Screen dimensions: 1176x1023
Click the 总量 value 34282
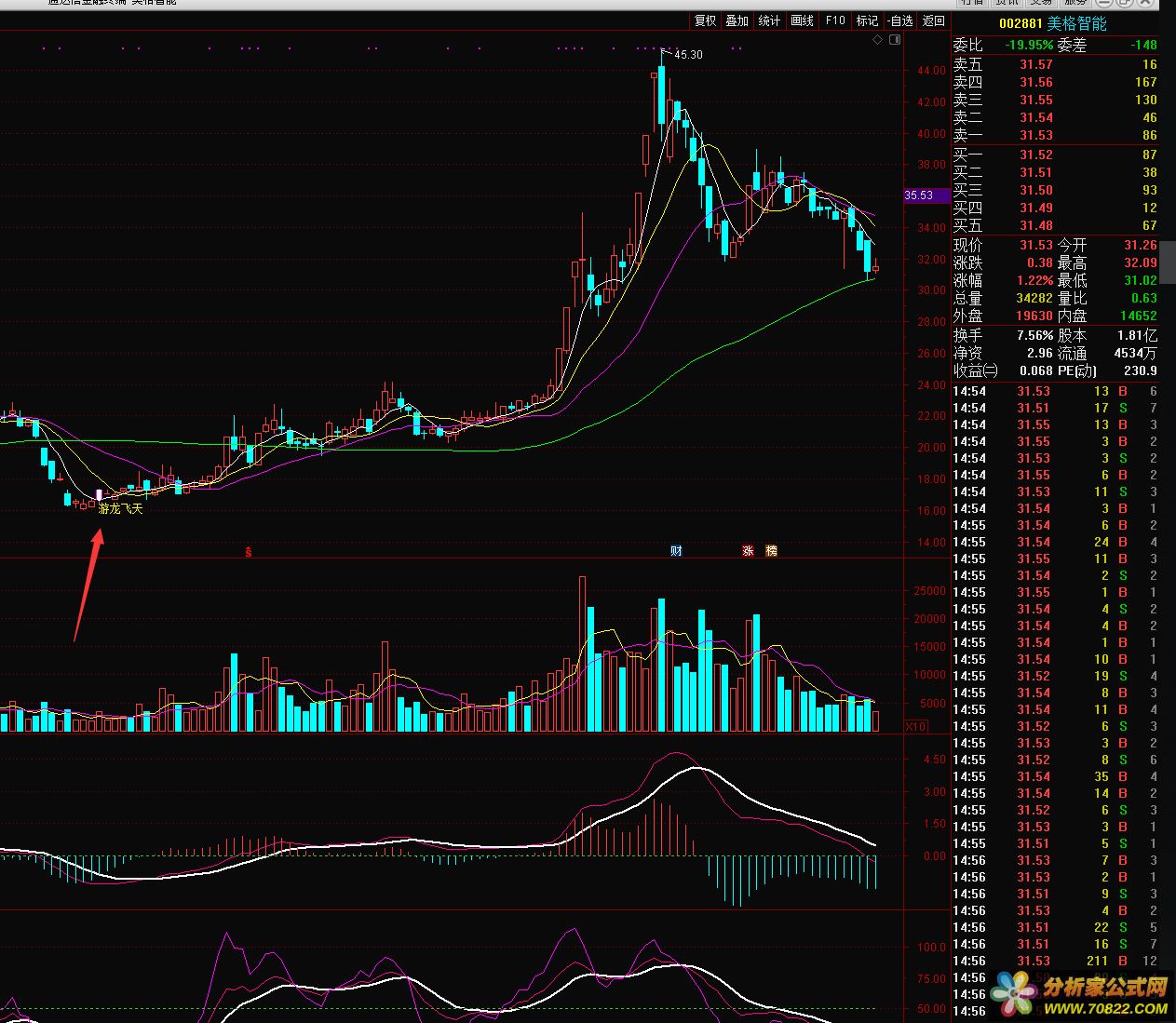(1035, 298)
